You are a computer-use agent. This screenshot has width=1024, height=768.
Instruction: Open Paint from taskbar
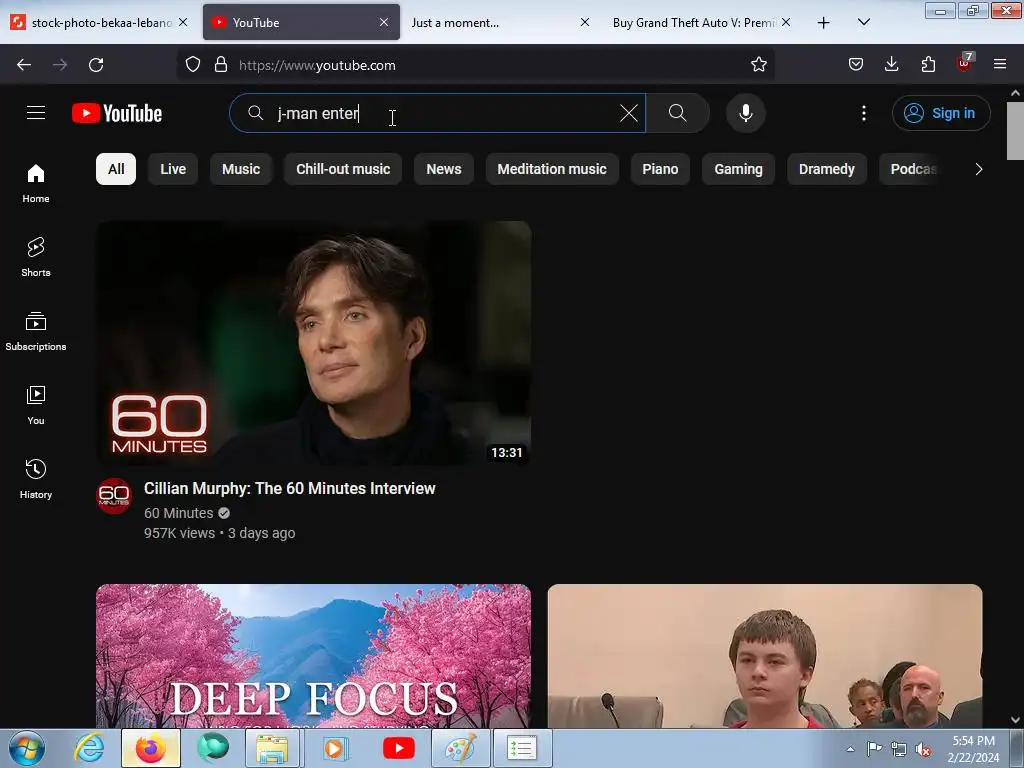click(x=460, y=748)
